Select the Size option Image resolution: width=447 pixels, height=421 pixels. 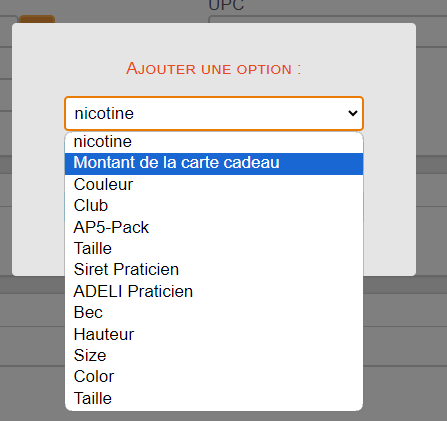point(214,355)
